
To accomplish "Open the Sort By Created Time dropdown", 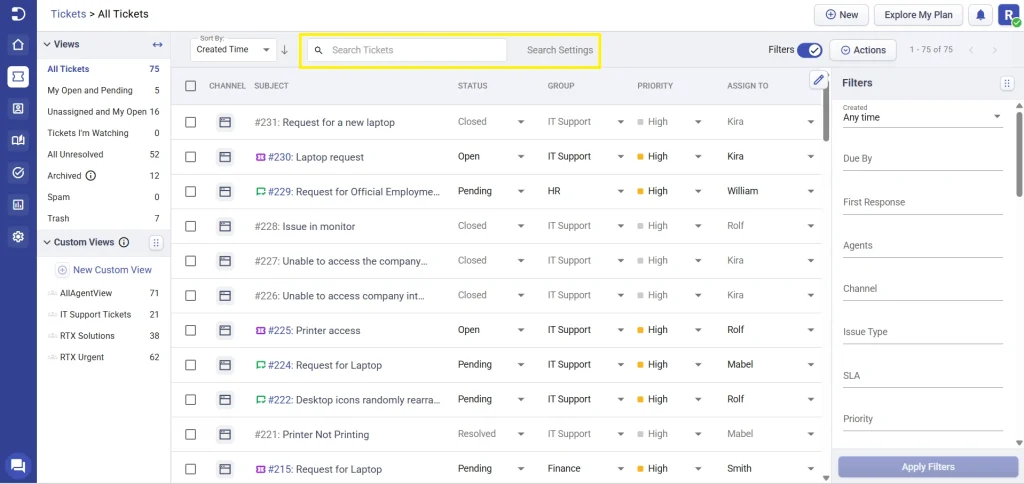I will click(x=235, y=50).
